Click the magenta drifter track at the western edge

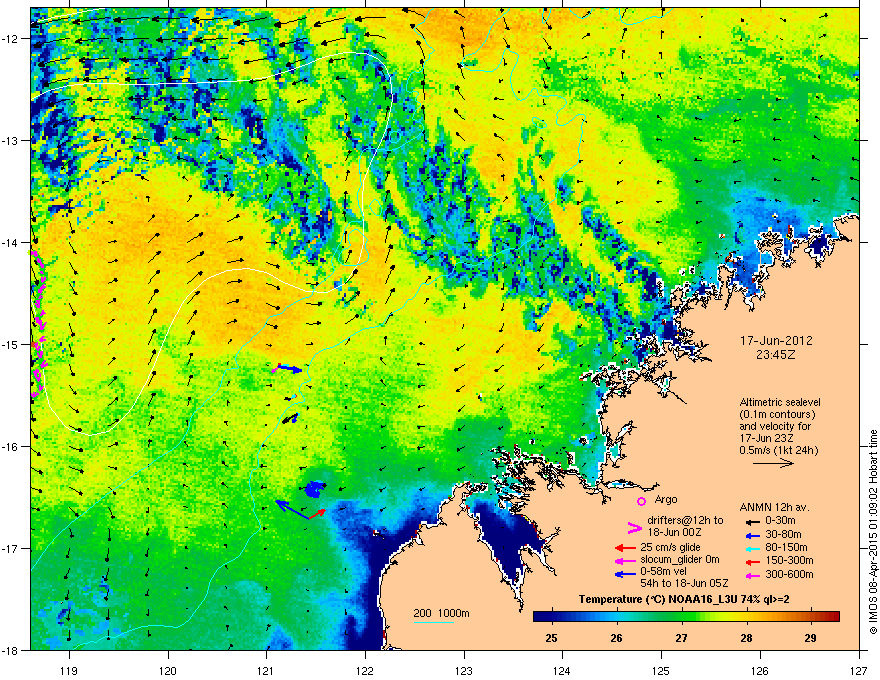coord(38,324)
